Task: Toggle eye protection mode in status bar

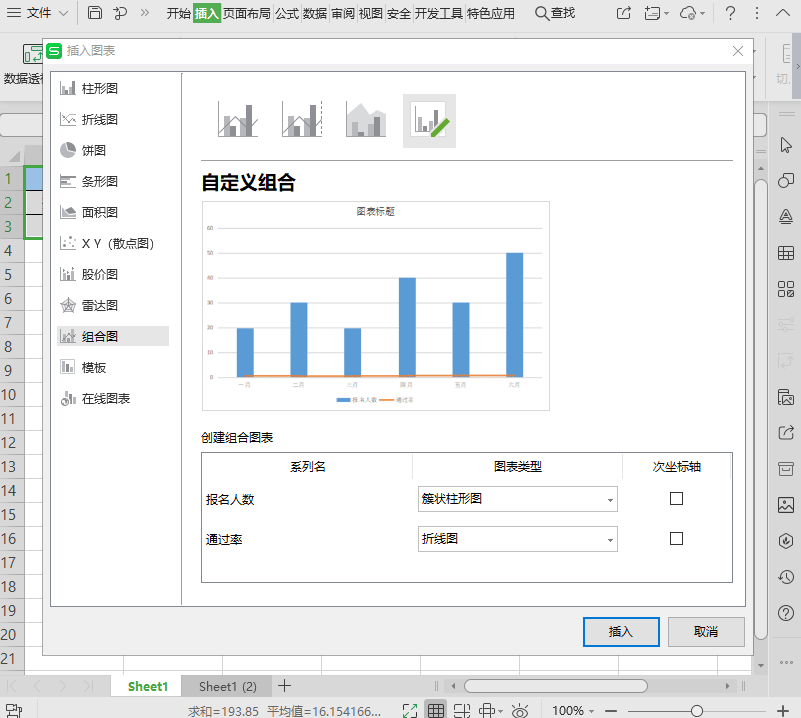Action: (520, 710)
